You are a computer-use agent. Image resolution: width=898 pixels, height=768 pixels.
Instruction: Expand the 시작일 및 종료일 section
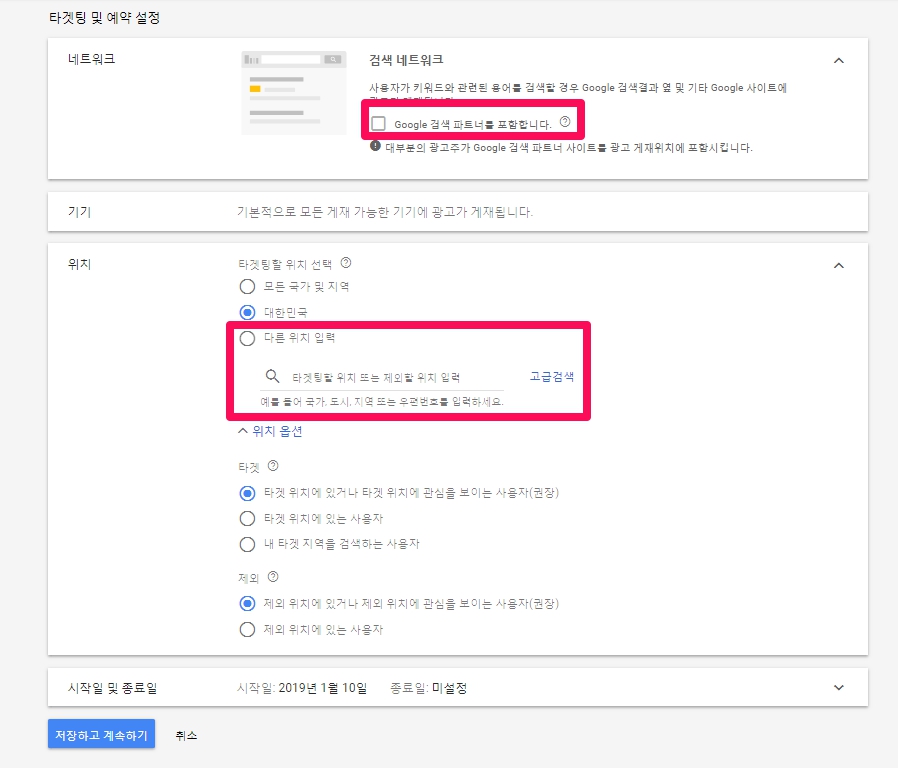click(838, 688)
